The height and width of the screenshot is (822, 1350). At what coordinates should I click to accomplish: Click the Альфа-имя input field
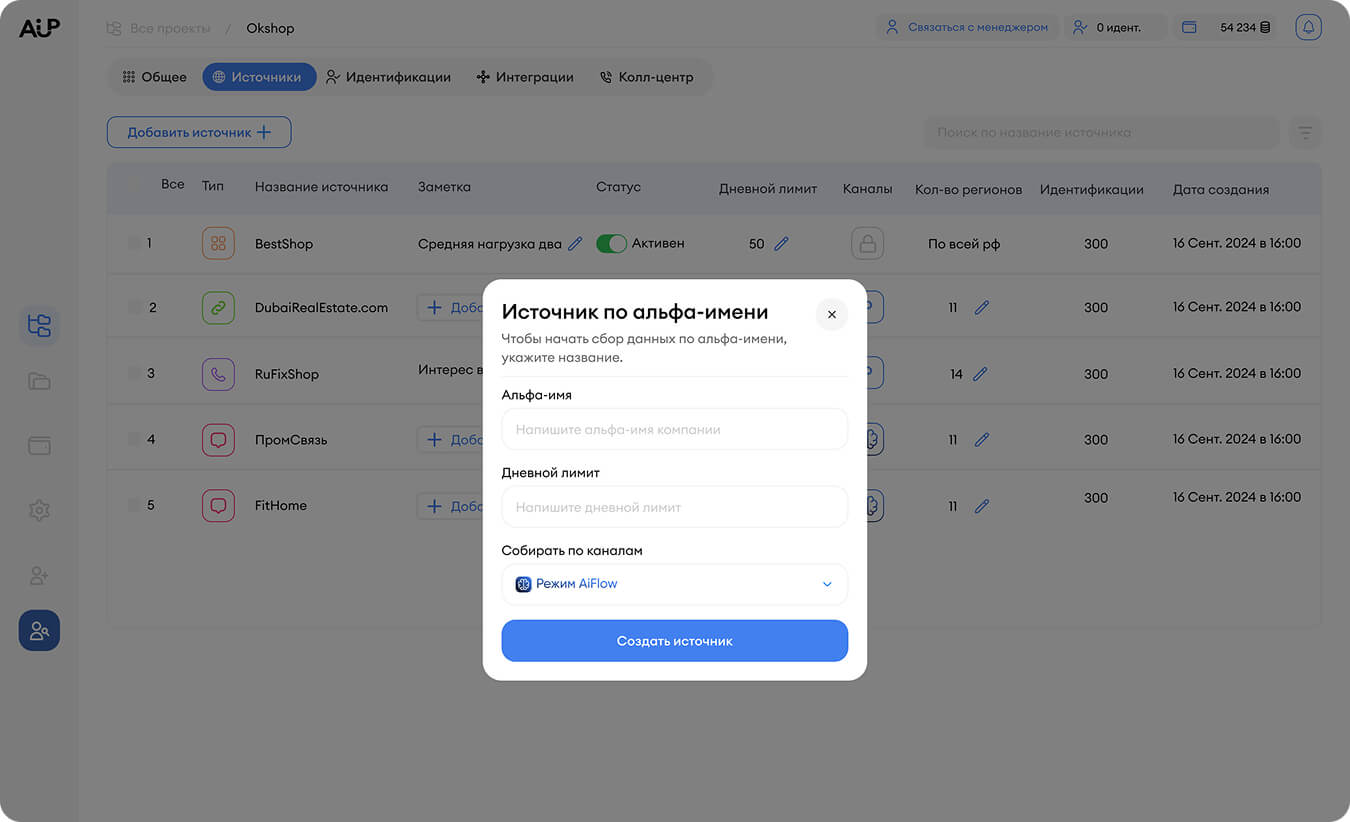pos(674,429)
